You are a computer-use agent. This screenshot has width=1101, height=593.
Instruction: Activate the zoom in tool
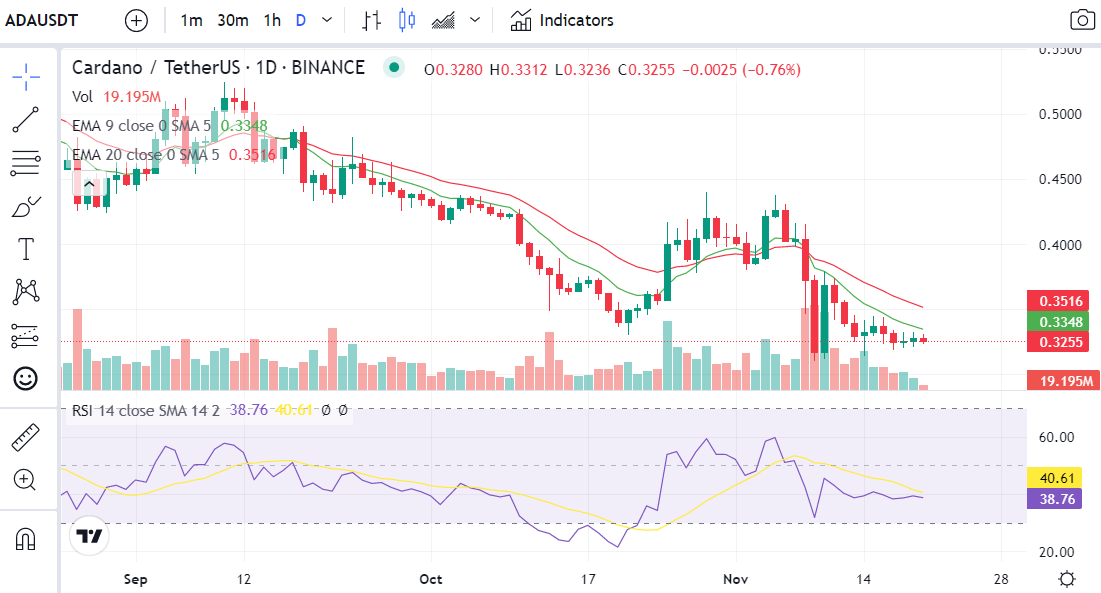tap(25, 480)
